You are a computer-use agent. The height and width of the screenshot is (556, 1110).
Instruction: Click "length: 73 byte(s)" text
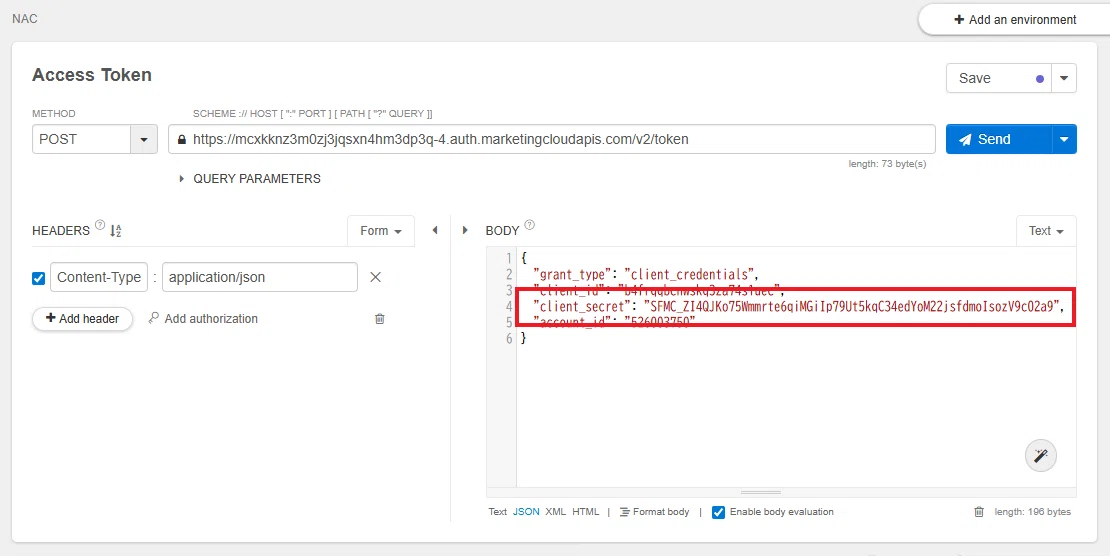click(888, 164)
